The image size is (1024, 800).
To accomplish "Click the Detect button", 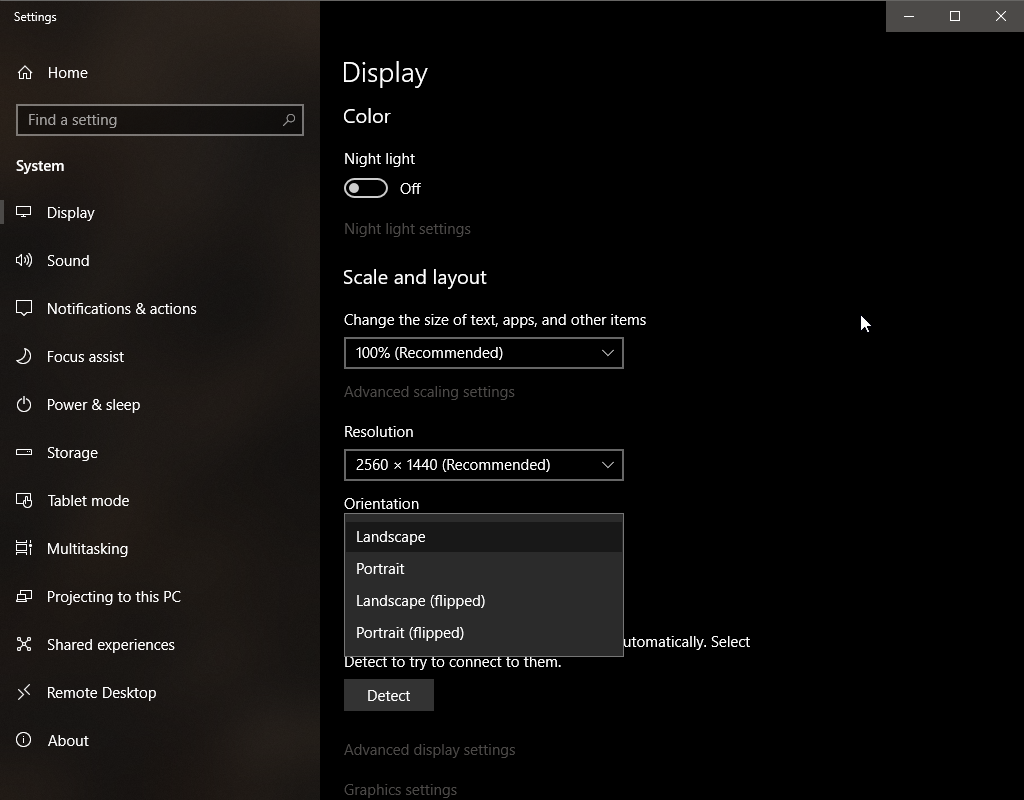I will tap(389, 696).
